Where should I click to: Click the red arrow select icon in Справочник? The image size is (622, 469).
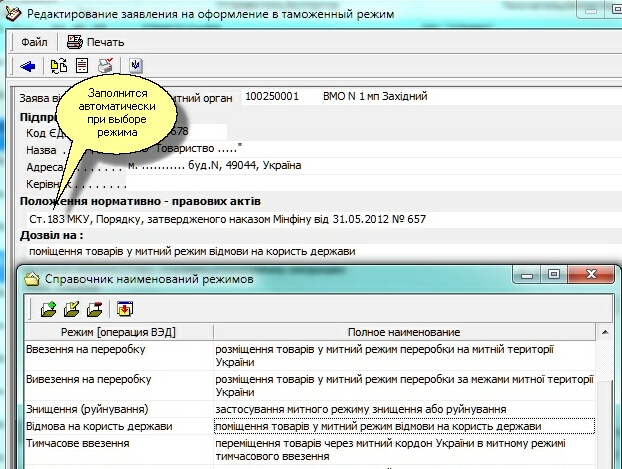[x=125, y=309]
